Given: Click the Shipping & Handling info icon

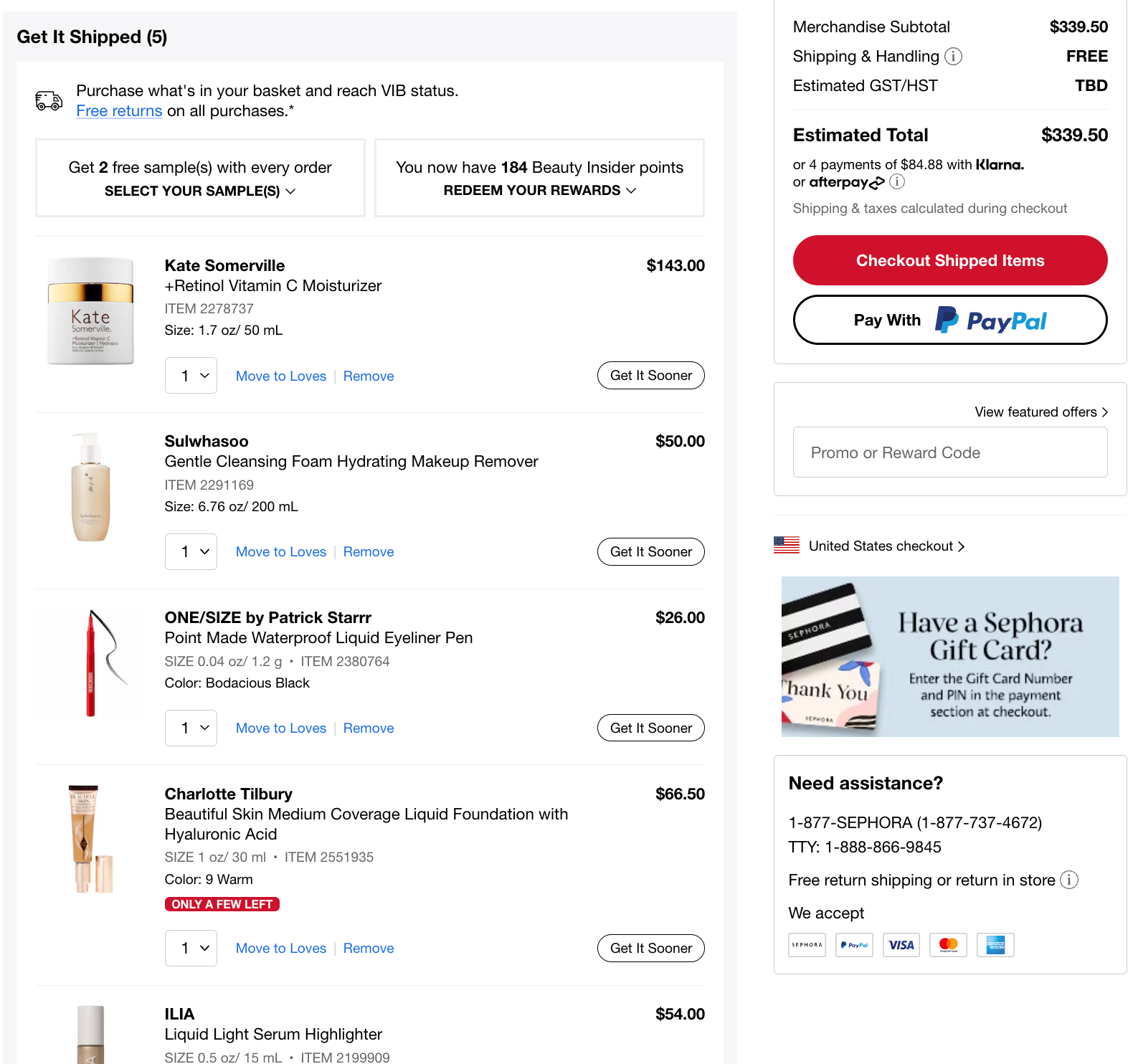Looking at the screenshot, I should [953, 56].
